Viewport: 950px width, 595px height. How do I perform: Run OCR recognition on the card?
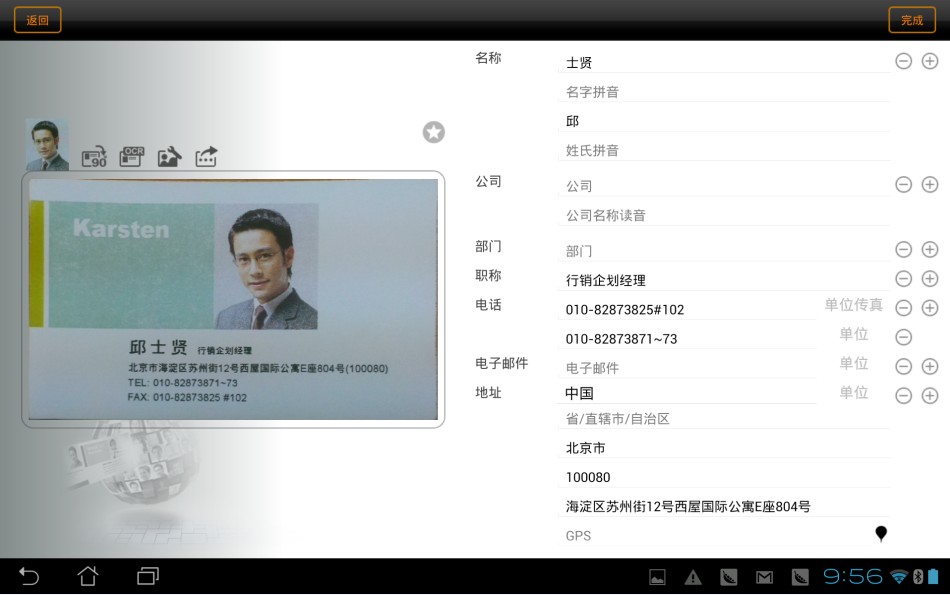(x=132, y=156)
